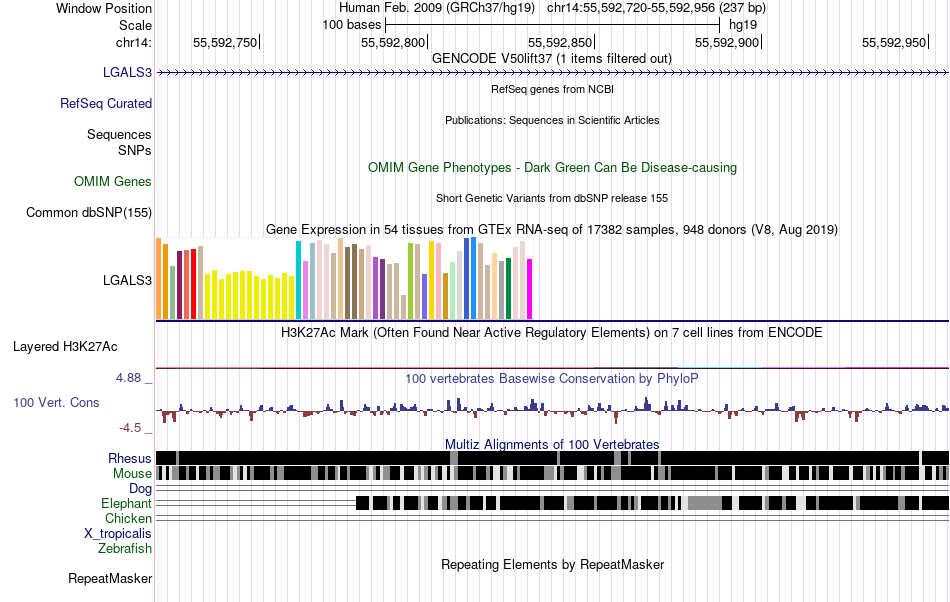950x602 pixels.
Task: Click the 55,592,850 ruler position
Action: pyautogui.click(x=560, y=42)
